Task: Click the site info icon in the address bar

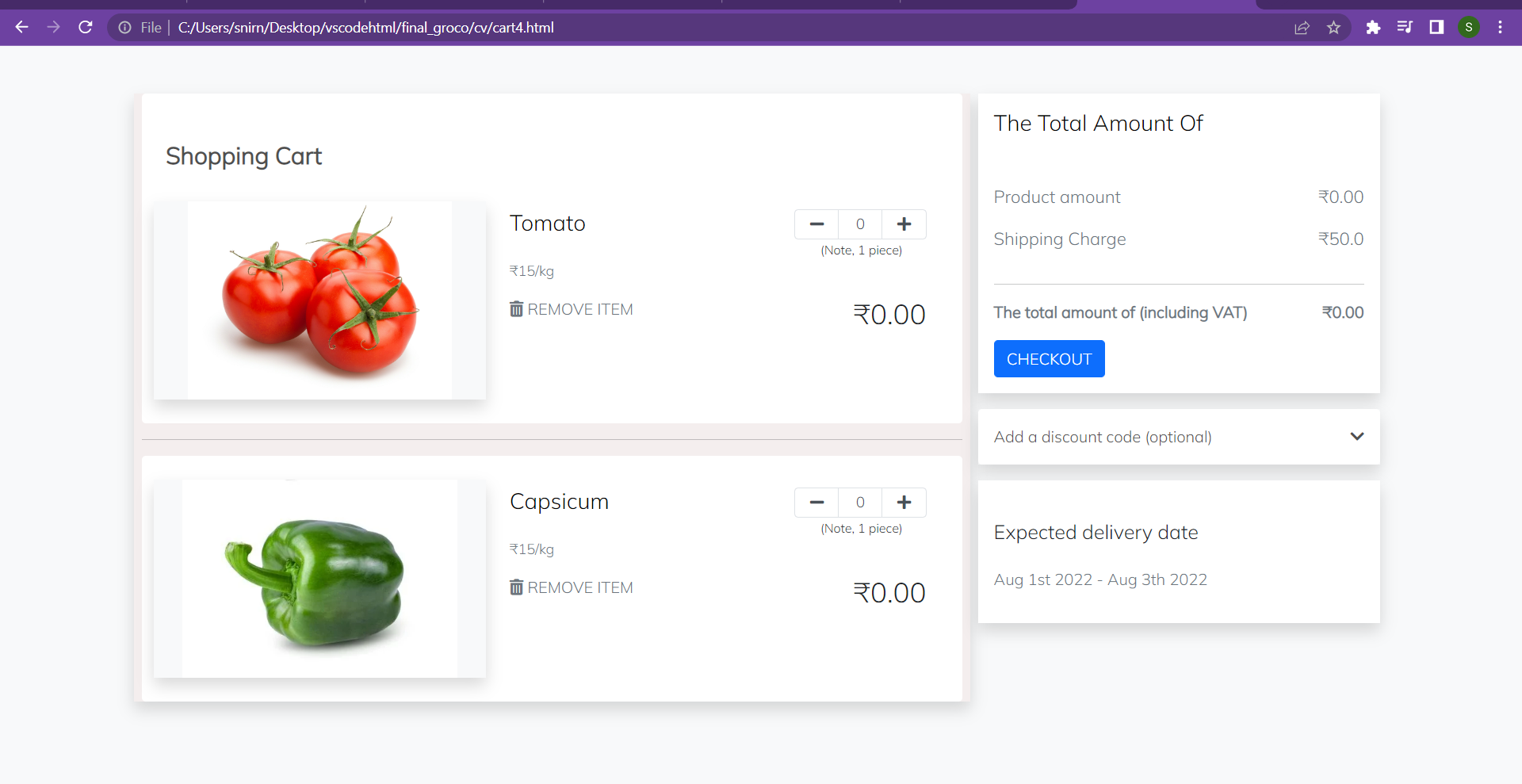Action: click(x=125, y=27)
